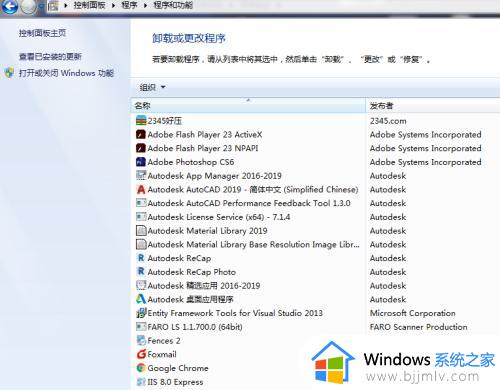Open the 组织 dropdown menu
The image size is (500, 390).
pos(152,87)
